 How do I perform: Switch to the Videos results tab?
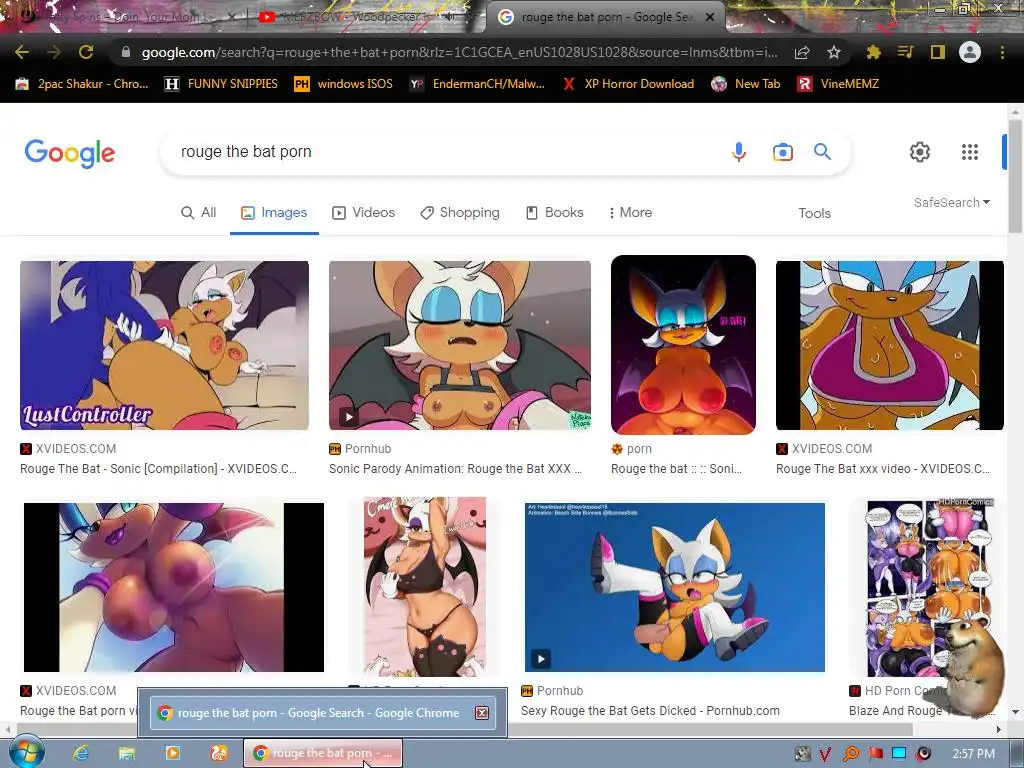363,212
